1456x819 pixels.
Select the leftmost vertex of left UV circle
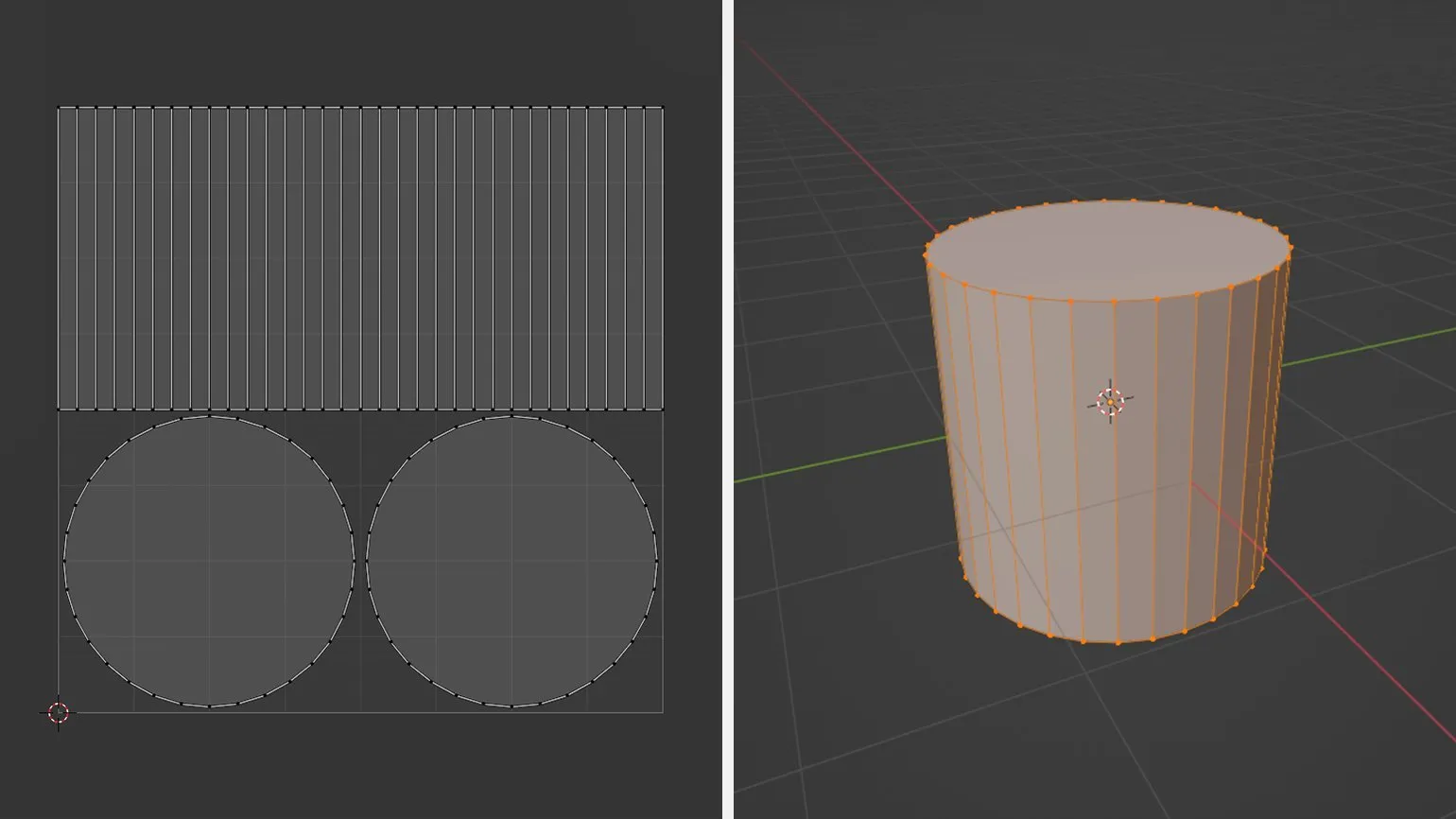(64, 561)
